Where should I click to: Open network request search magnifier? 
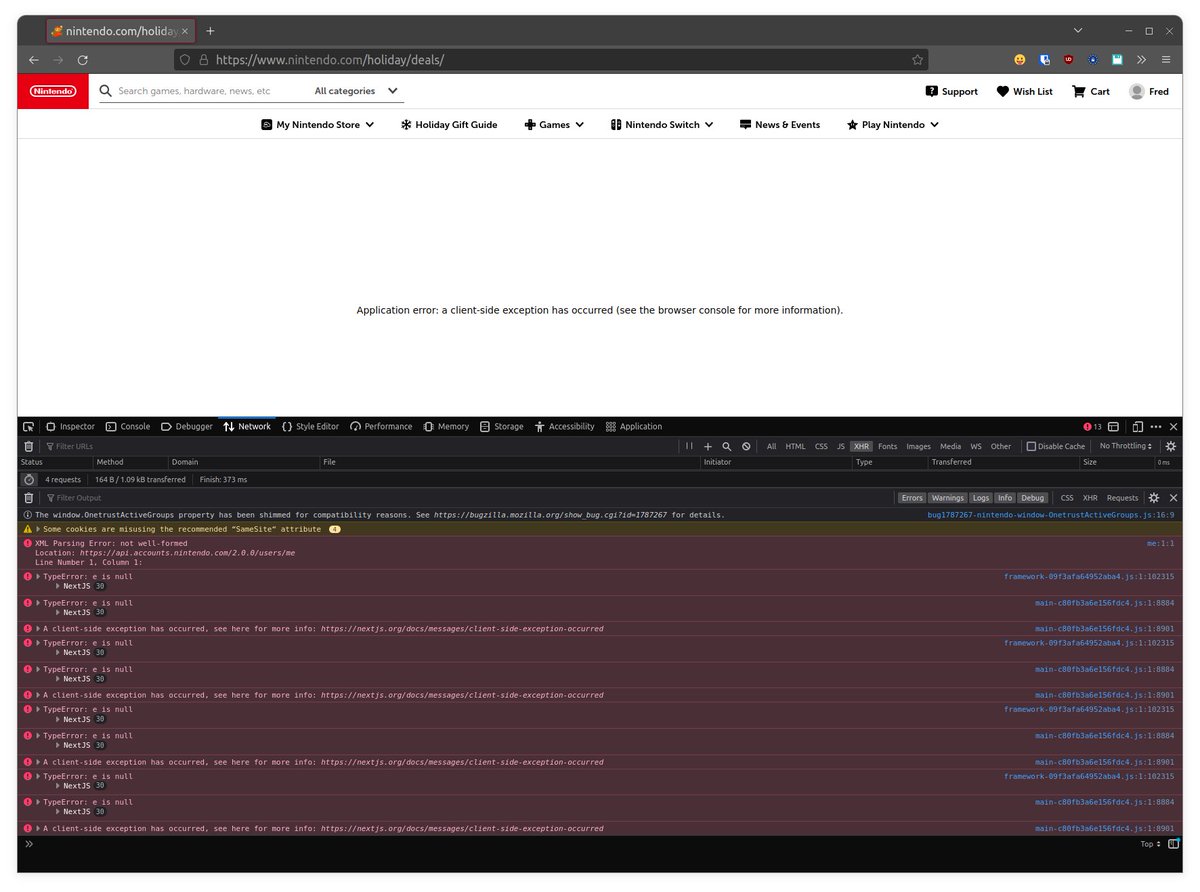pos(727,446)
